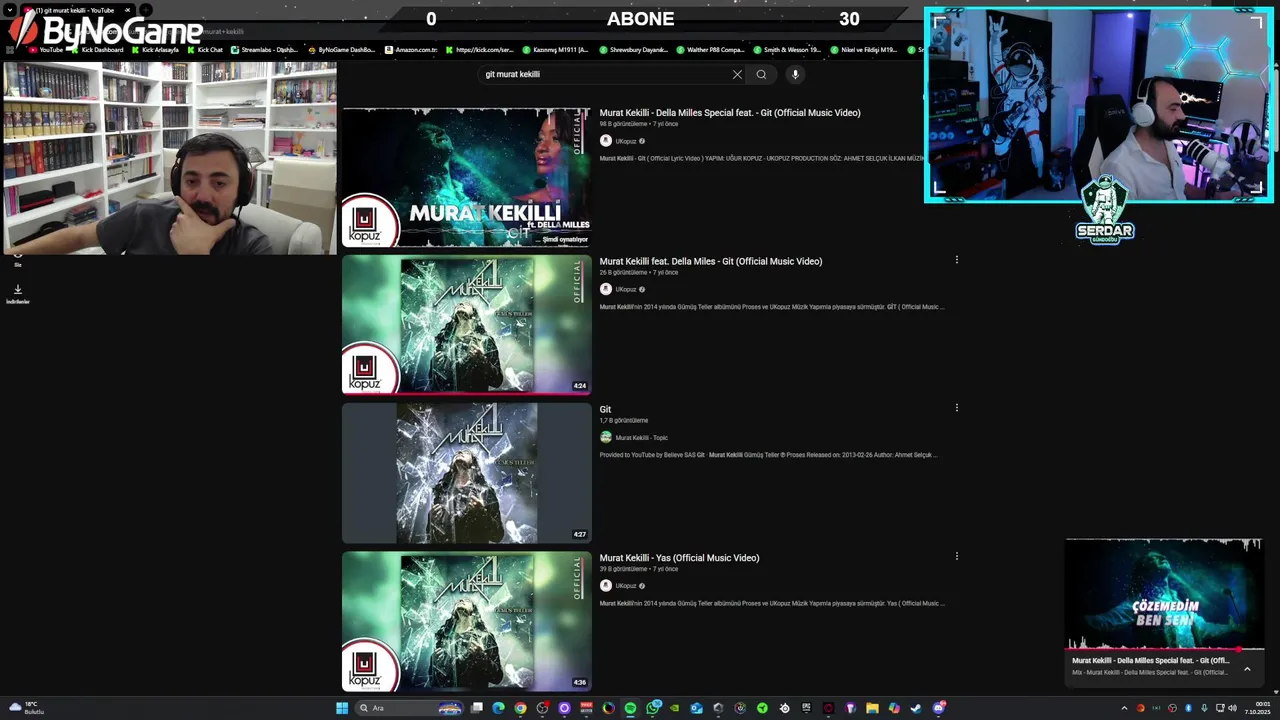Open Murat Kekilli - Topic channel avatar

pyautogui.click(x=605, y=437)
